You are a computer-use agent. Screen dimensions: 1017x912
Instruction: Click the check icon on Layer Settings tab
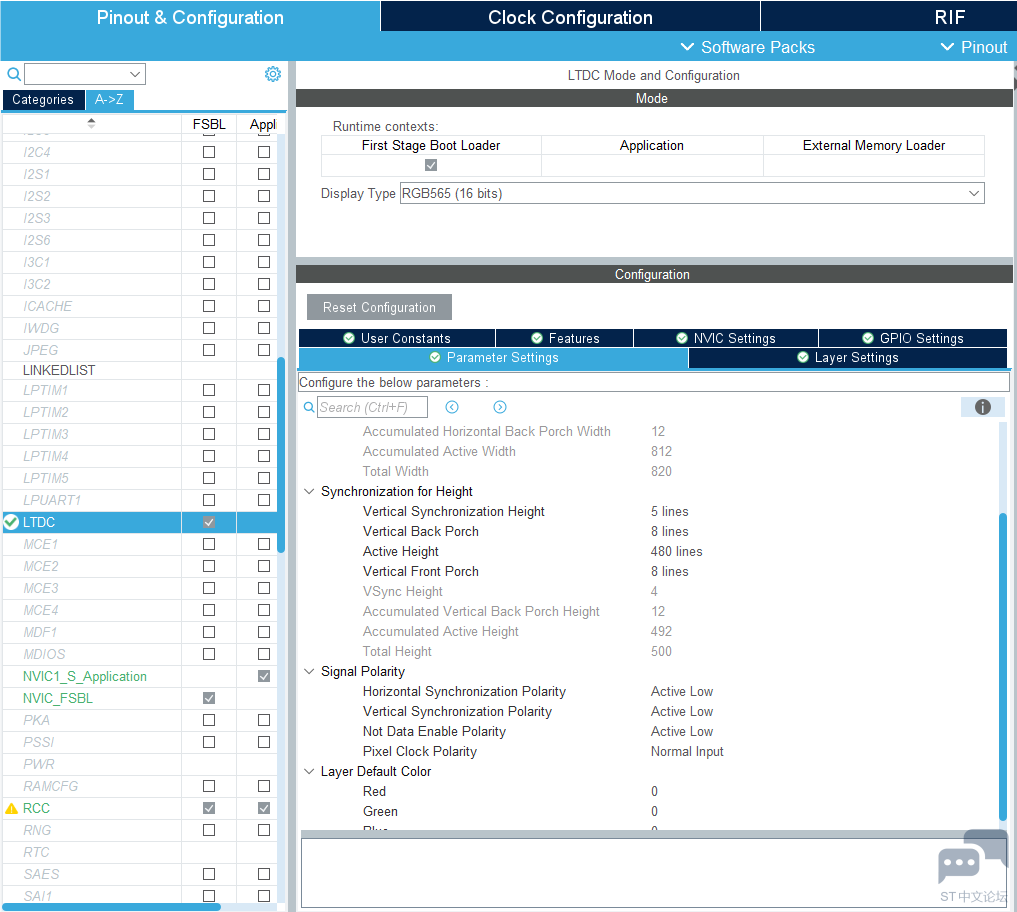[x=803, y=357]
